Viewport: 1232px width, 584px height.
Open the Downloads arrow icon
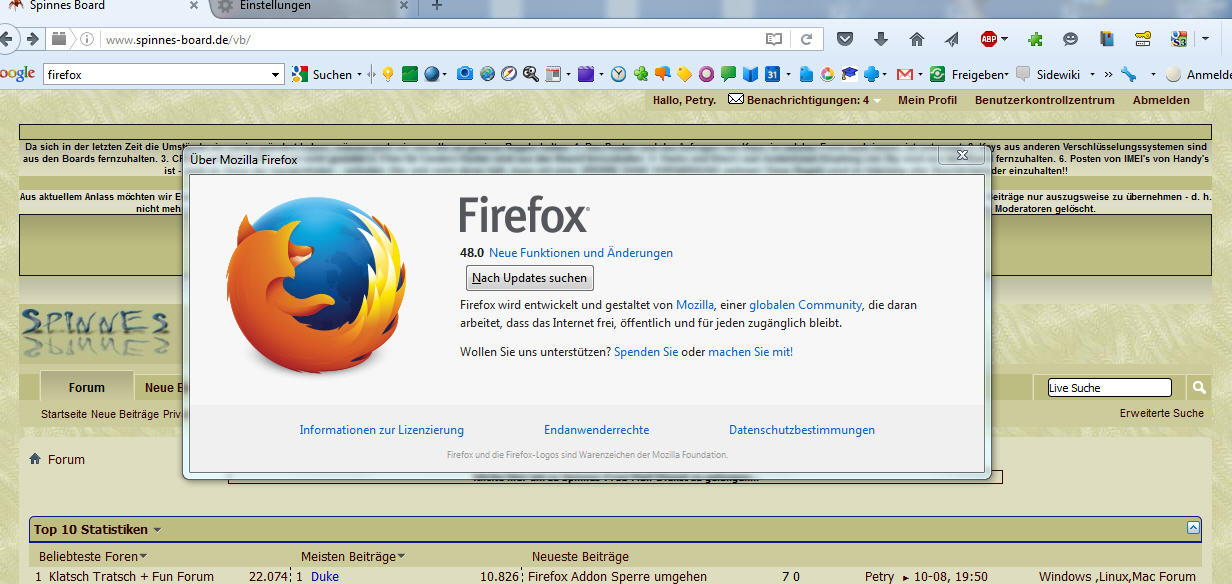coord(881,40)
